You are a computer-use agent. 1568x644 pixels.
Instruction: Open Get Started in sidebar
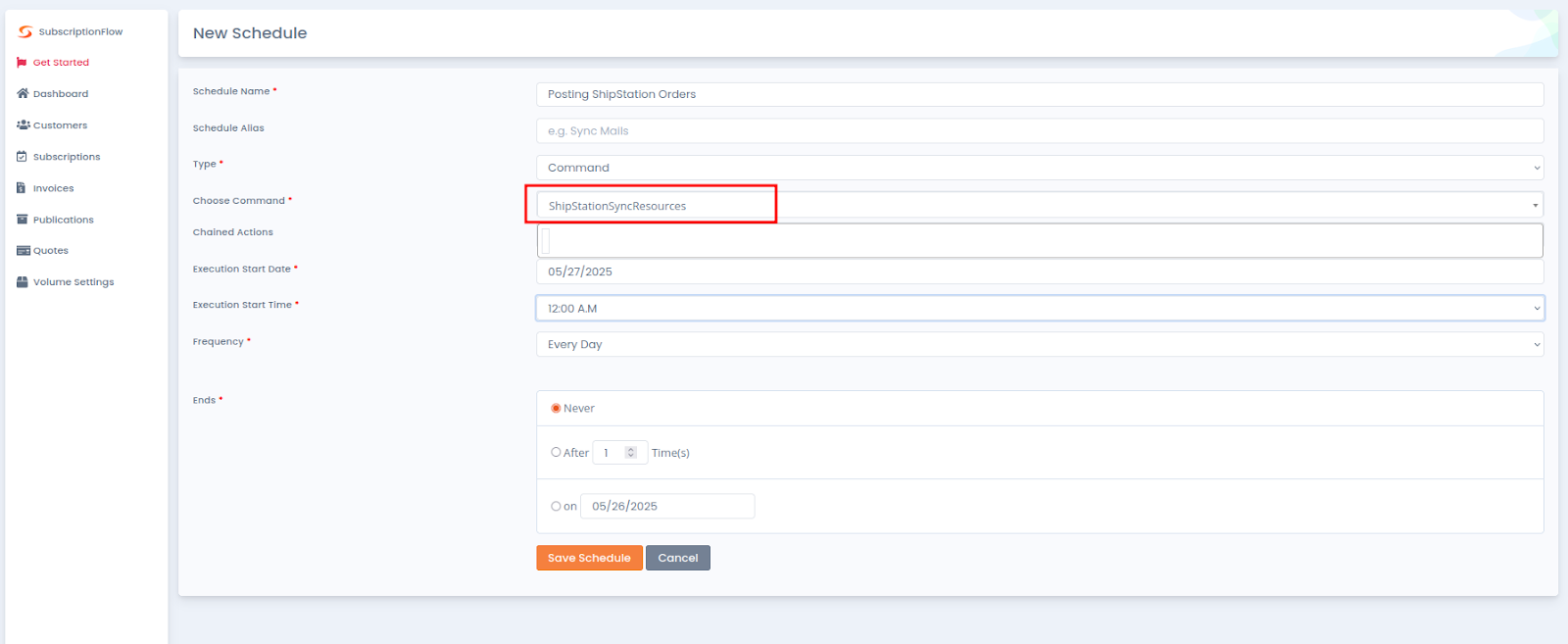click(61, 63)
